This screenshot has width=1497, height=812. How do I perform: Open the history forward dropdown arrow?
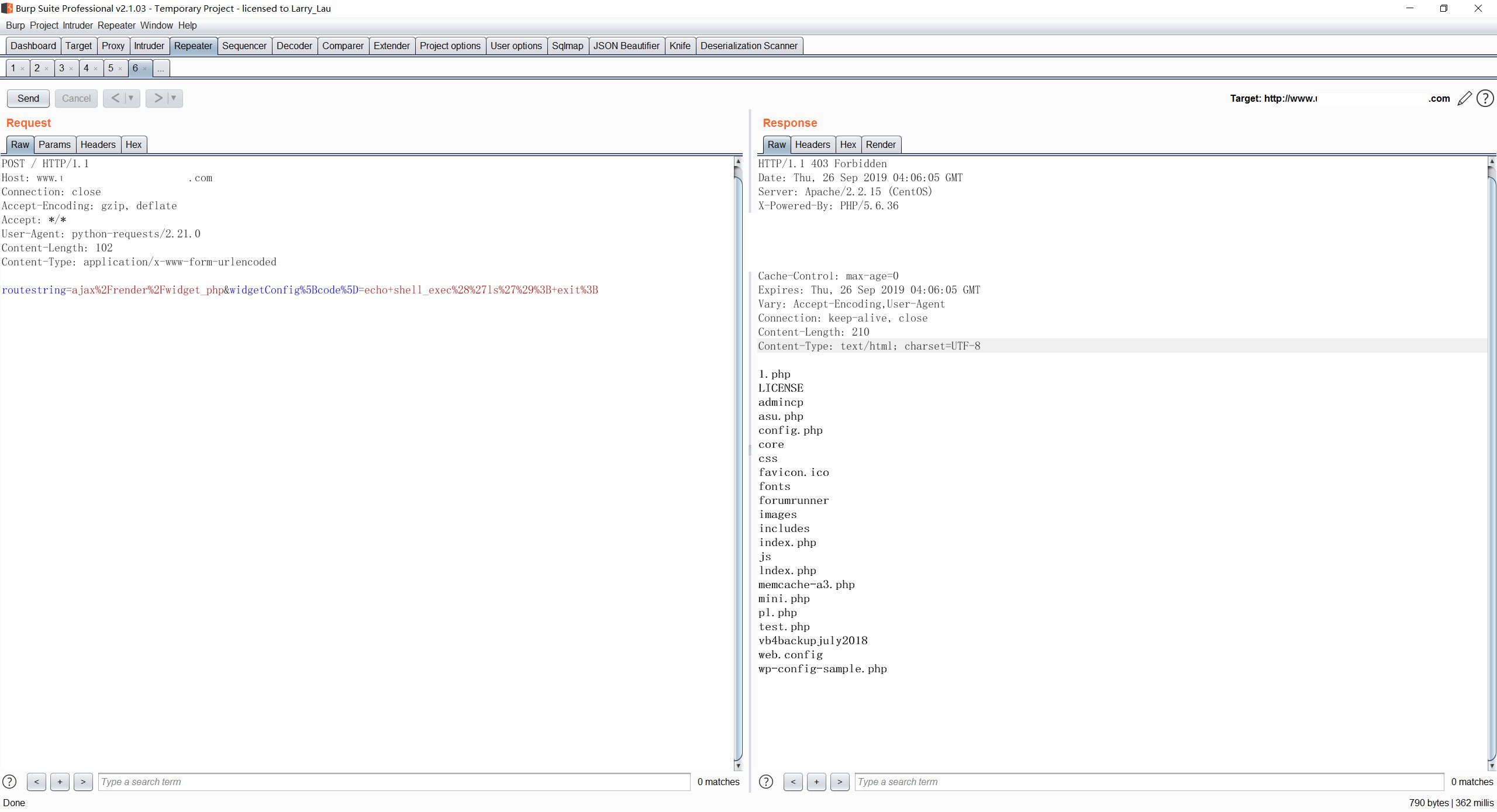coord(174,98)
